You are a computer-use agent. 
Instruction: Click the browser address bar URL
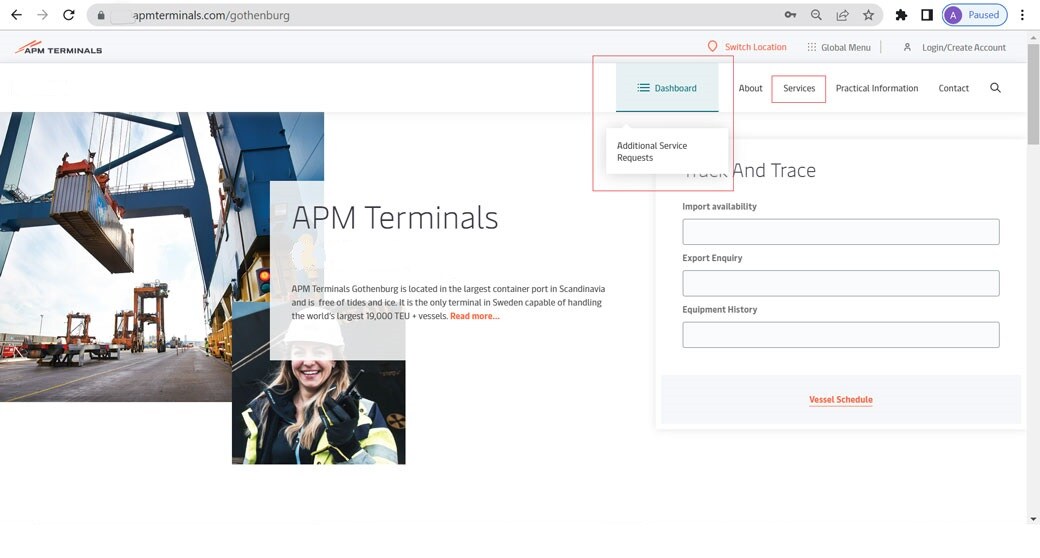(x=211, y=15)
